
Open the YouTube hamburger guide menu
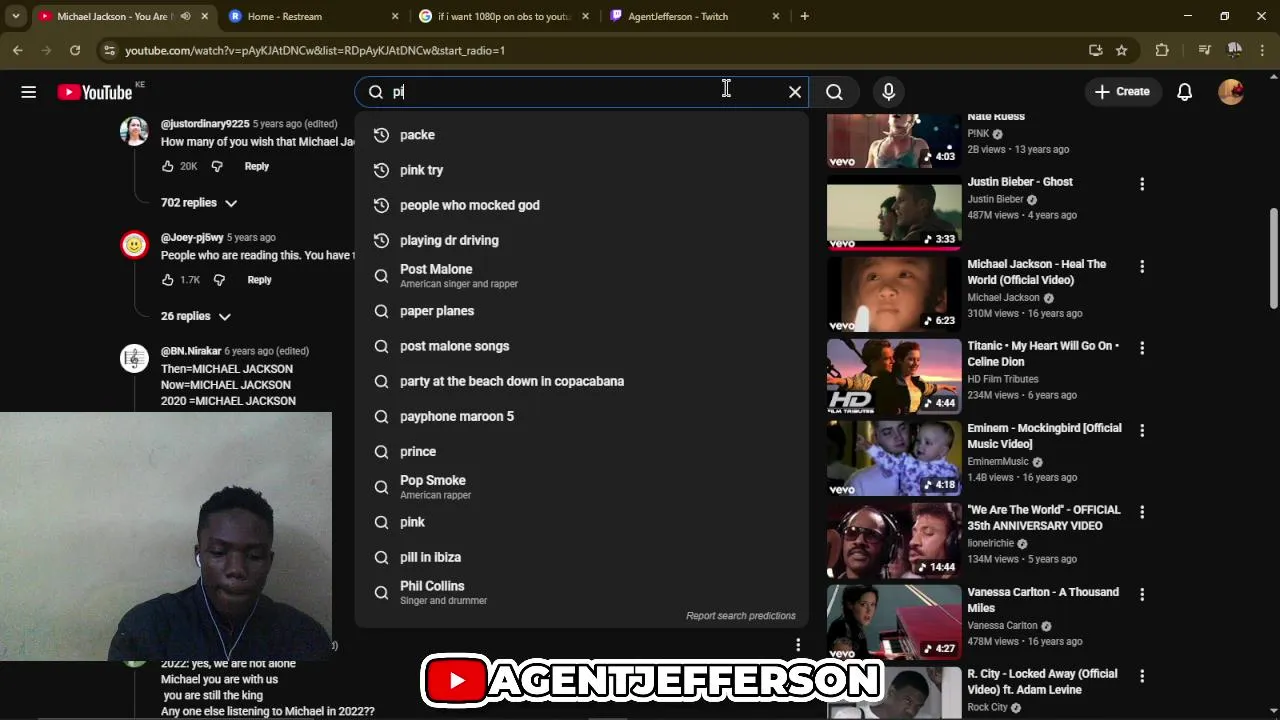[x=28, y=92]
